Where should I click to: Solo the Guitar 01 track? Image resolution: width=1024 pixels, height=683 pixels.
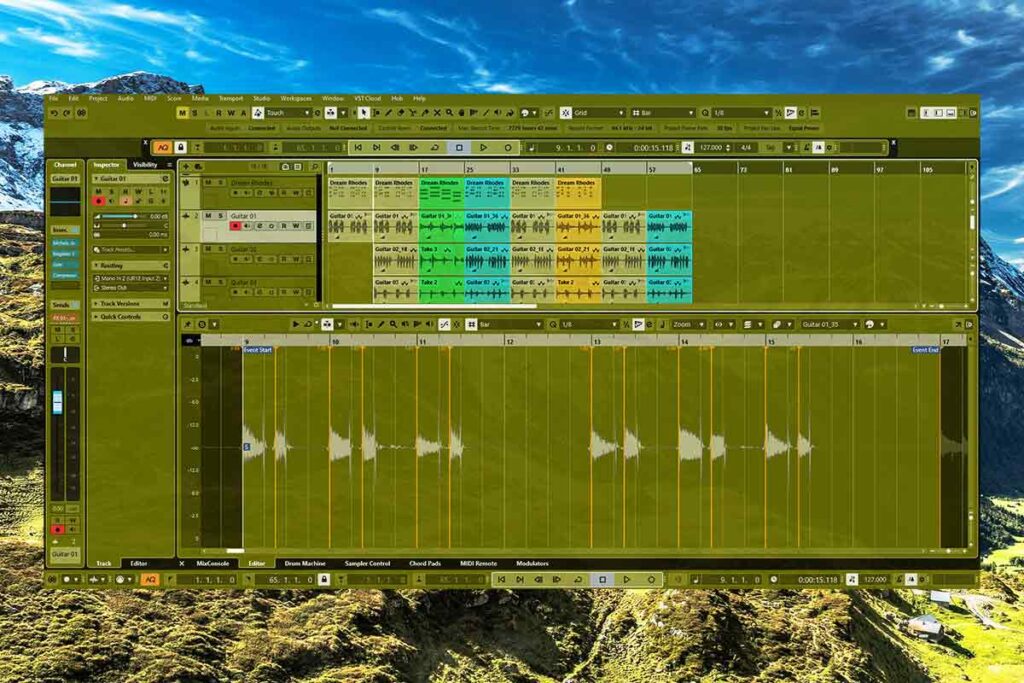point(220,215)
